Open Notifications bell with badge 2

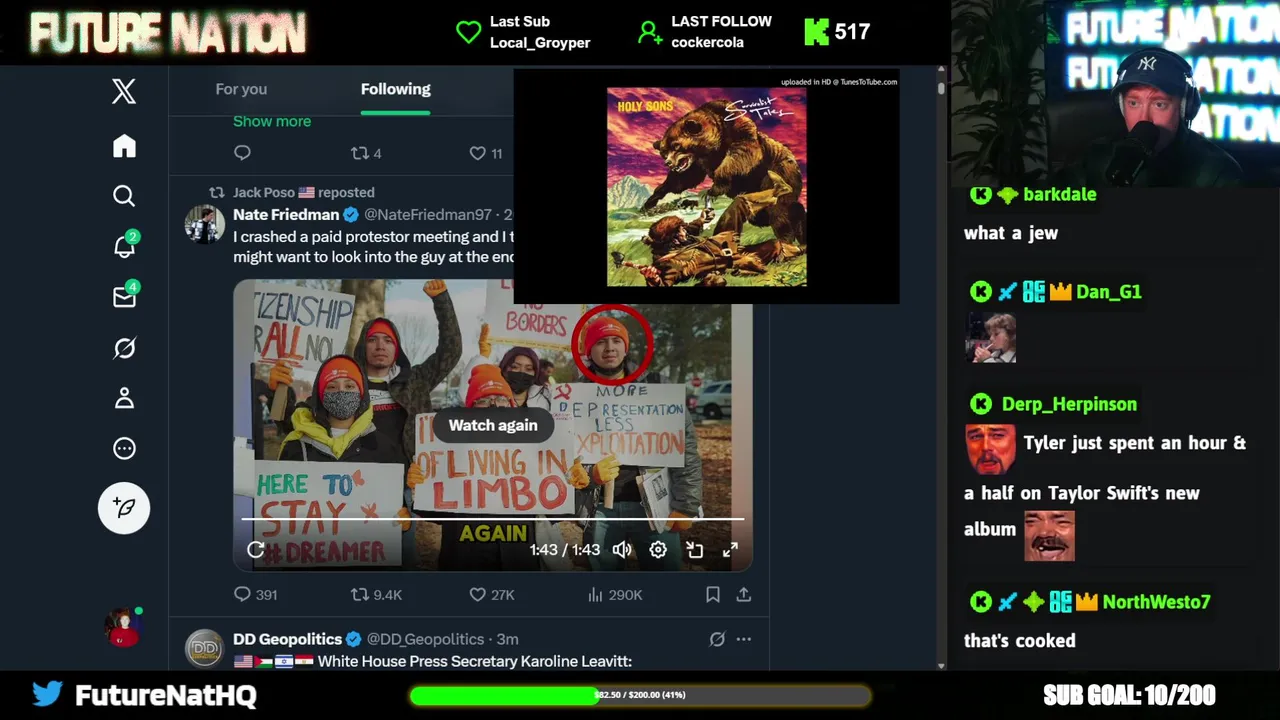click(x=125, y=245)
